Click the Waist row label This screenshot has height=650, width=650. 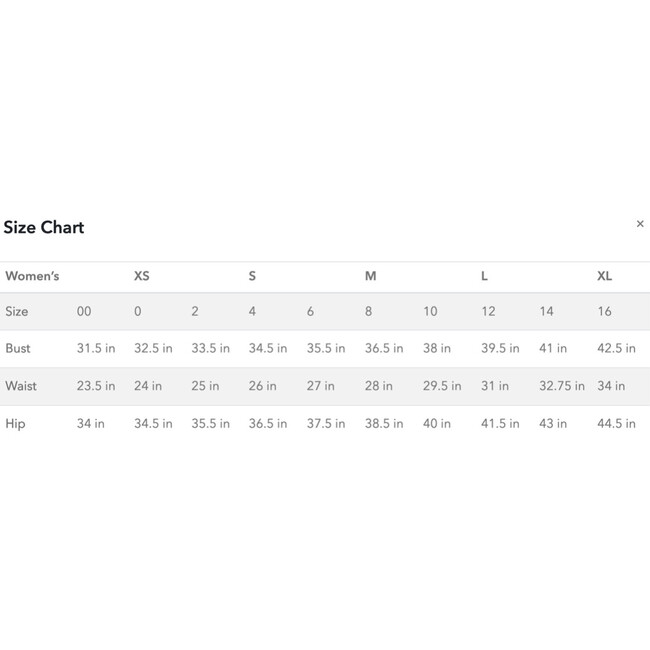(x=21, y=386)
